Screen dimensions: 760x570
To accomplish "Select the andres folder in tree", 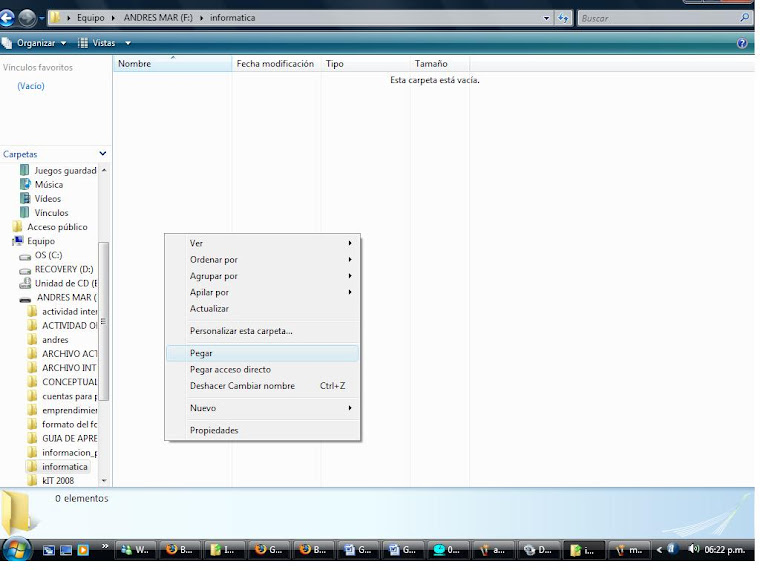I will pos(48,340).
